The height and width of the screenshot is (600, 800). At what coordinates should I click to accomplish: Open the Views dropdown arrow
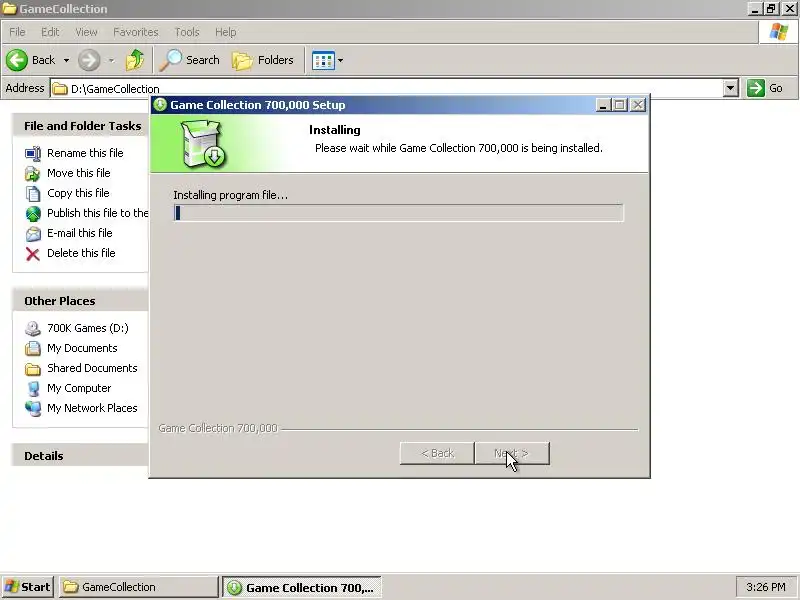tap(340, 61)
